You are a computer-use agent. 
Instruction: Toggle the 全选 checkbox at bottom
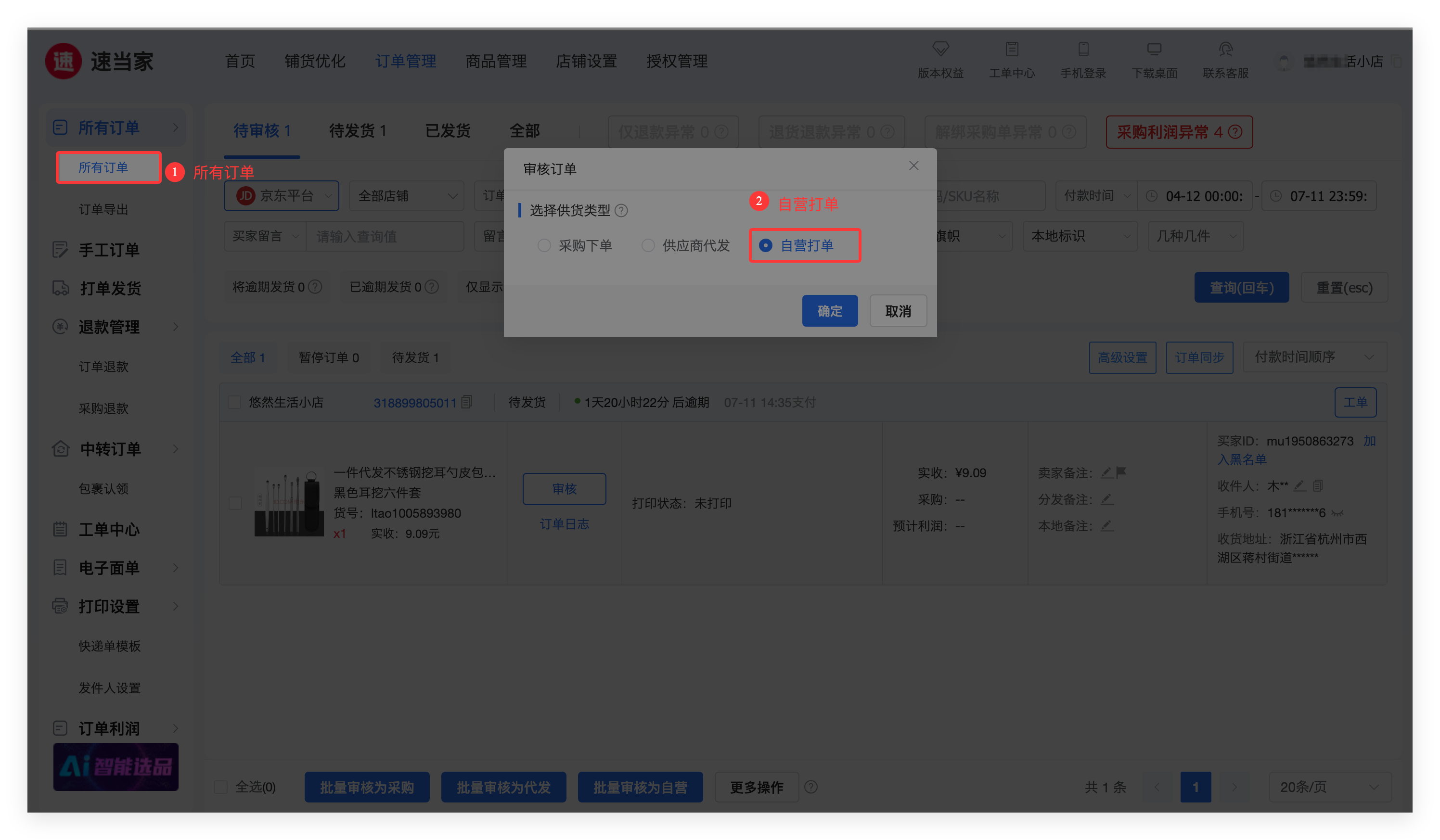(x=221, y=787)
